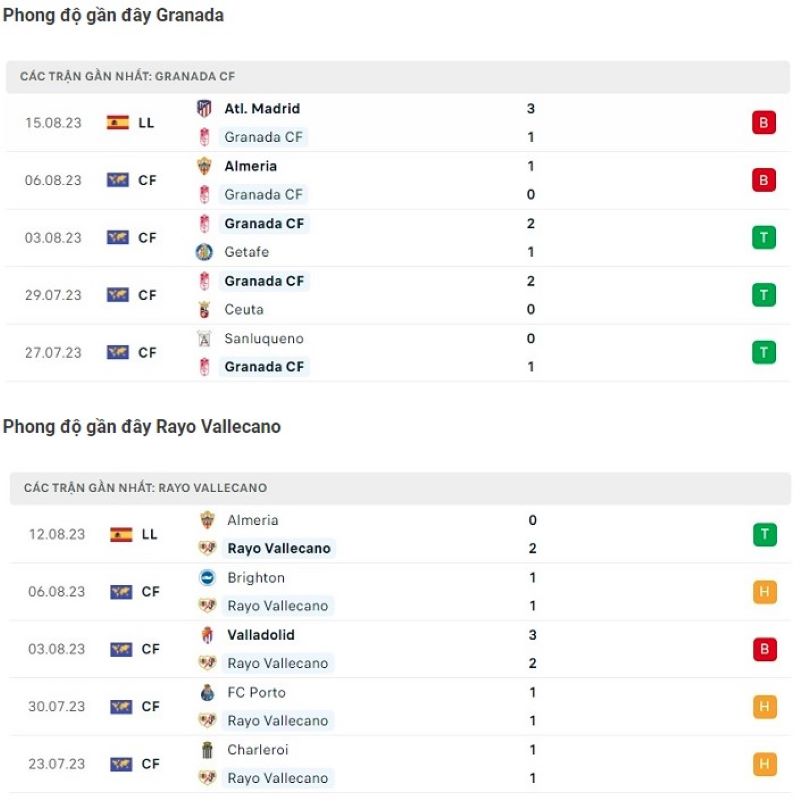The image size is (800, 807).
Task: Click the Valladolid team logo
Action: pos(207,635)
